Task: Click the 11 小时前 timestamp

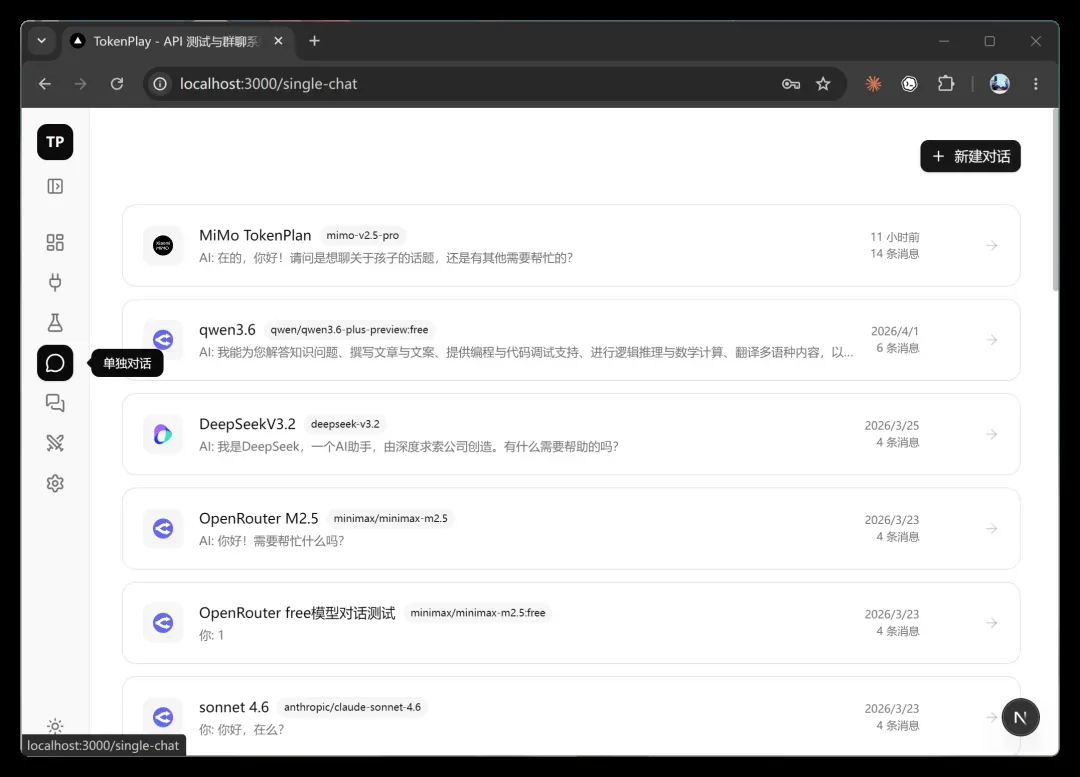Action: [x=895, y=237]
